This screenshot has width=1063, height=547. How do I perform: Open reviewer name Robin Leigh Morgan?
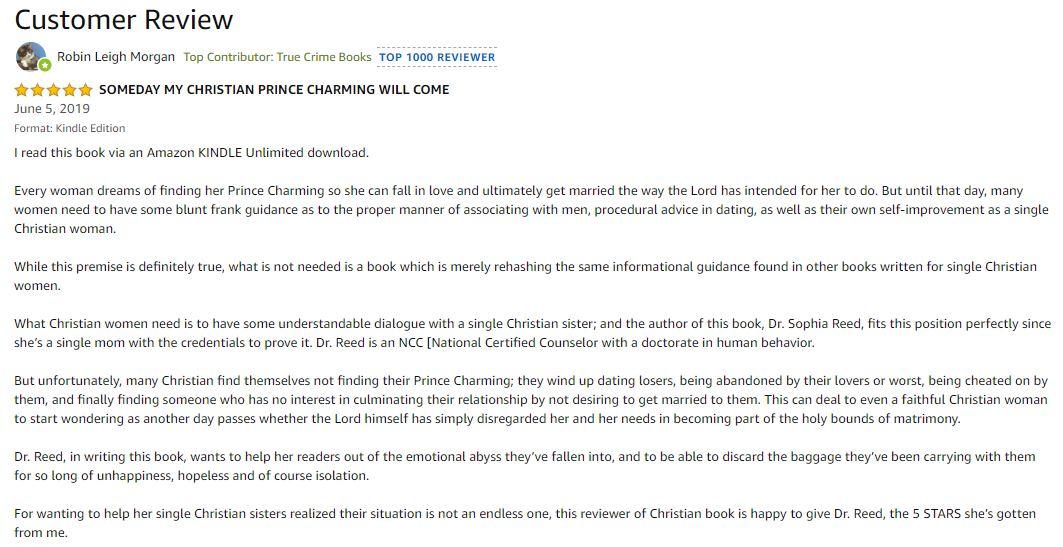click(116, 57)
